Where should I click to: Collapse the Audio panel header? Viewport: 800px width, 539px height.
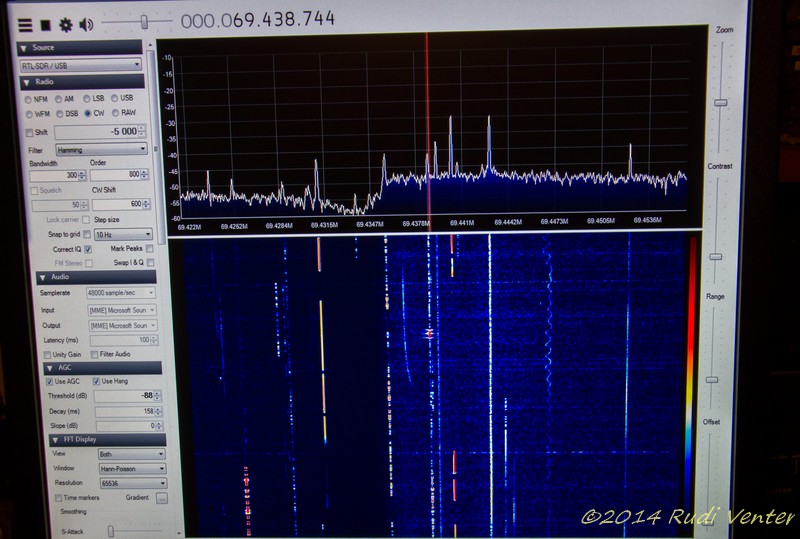[x=96, y=277]
